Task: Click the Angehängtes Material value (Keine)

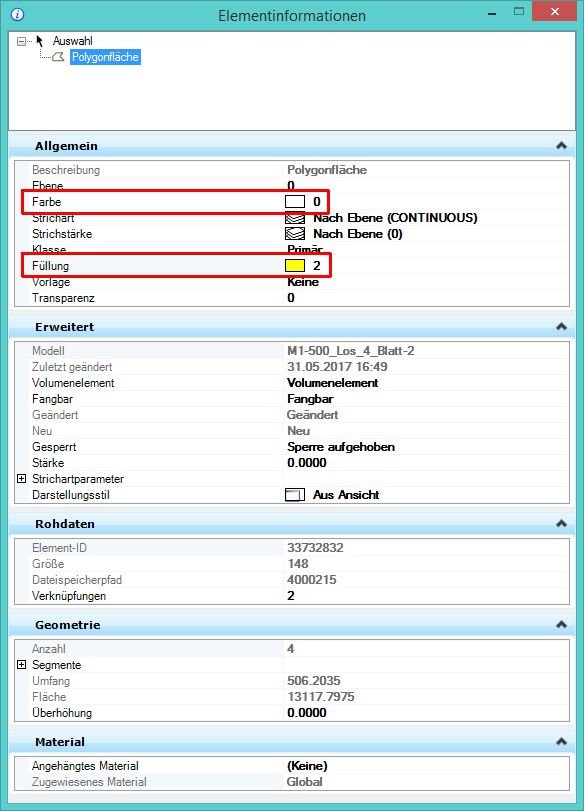Action: click(307, 766)
